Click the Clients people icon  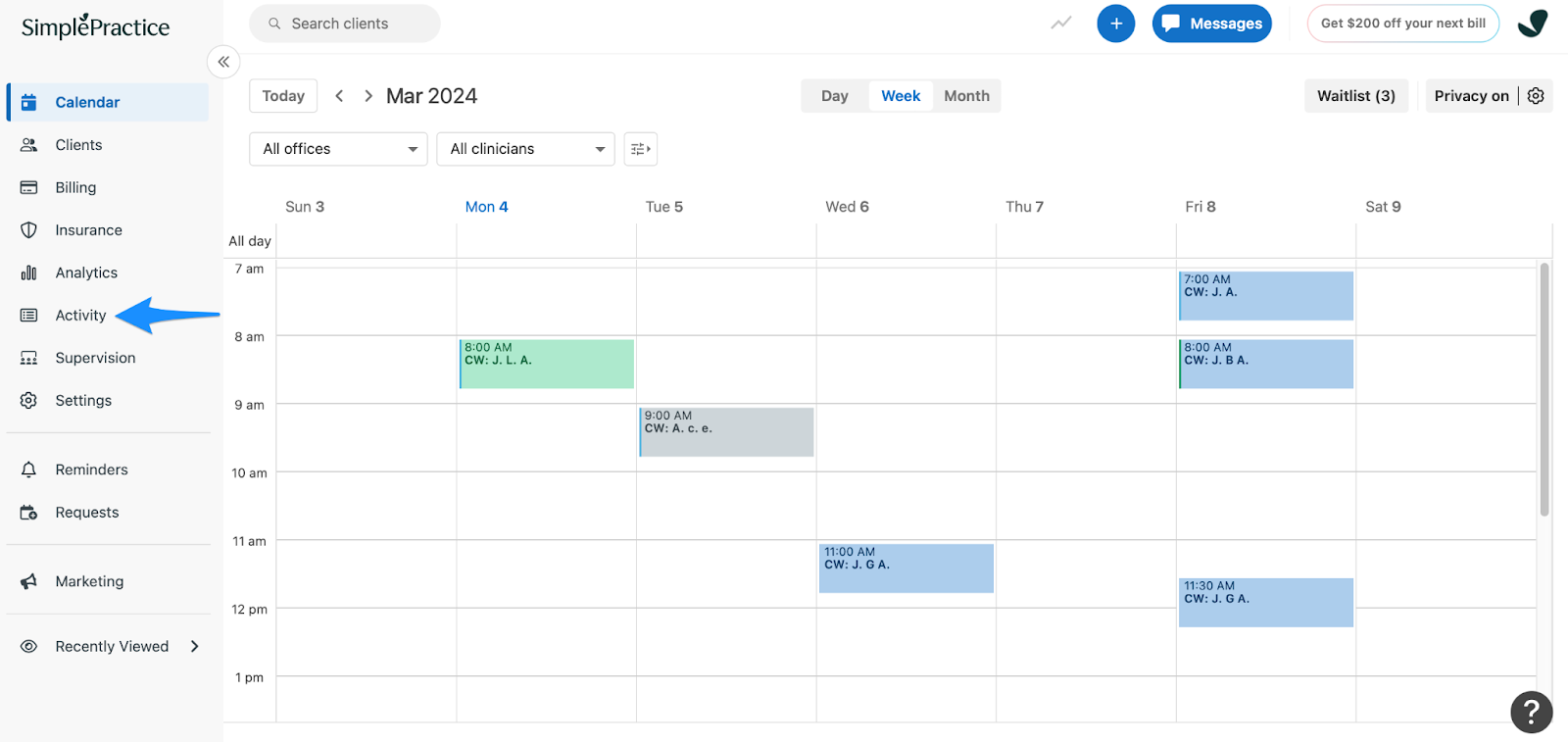[x=28, y=145]
